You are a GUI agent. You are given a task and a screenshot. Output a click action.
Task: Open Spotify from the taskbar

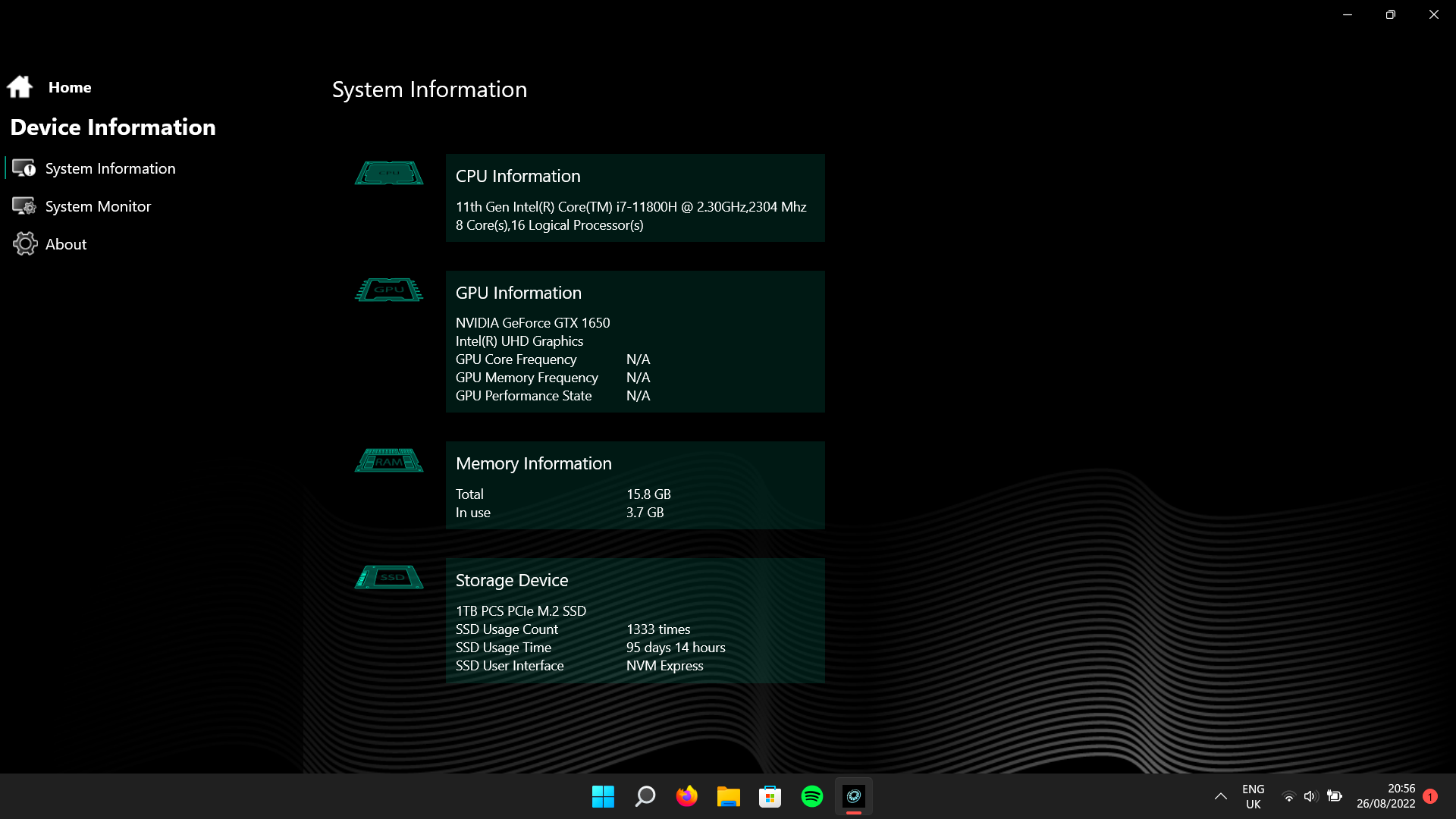[x=811, y=796]
